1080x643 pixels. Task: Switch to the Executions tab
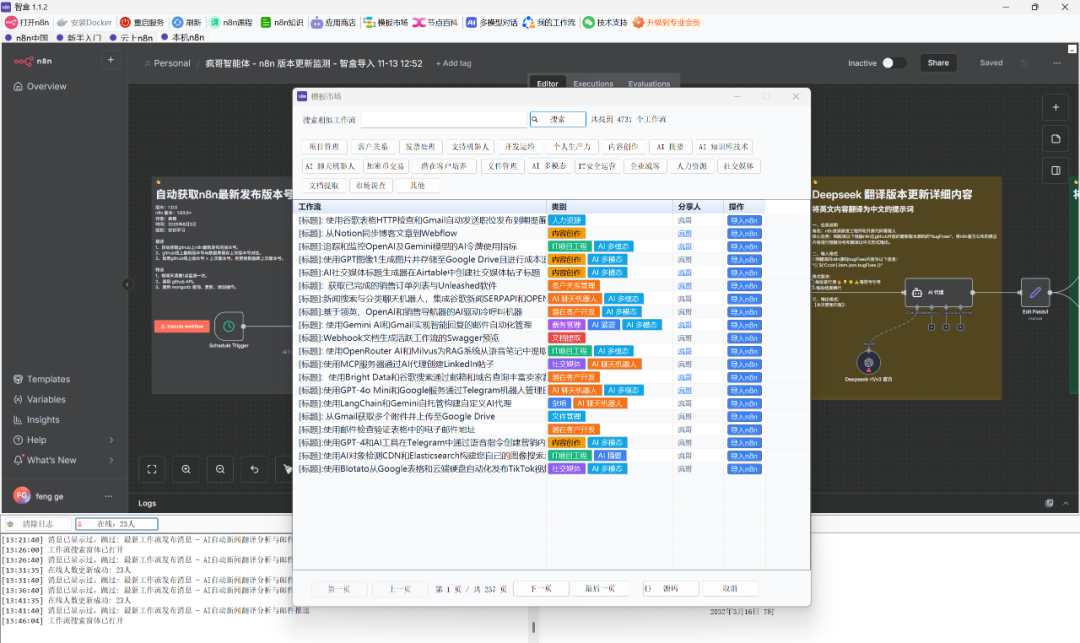point(593,84)
